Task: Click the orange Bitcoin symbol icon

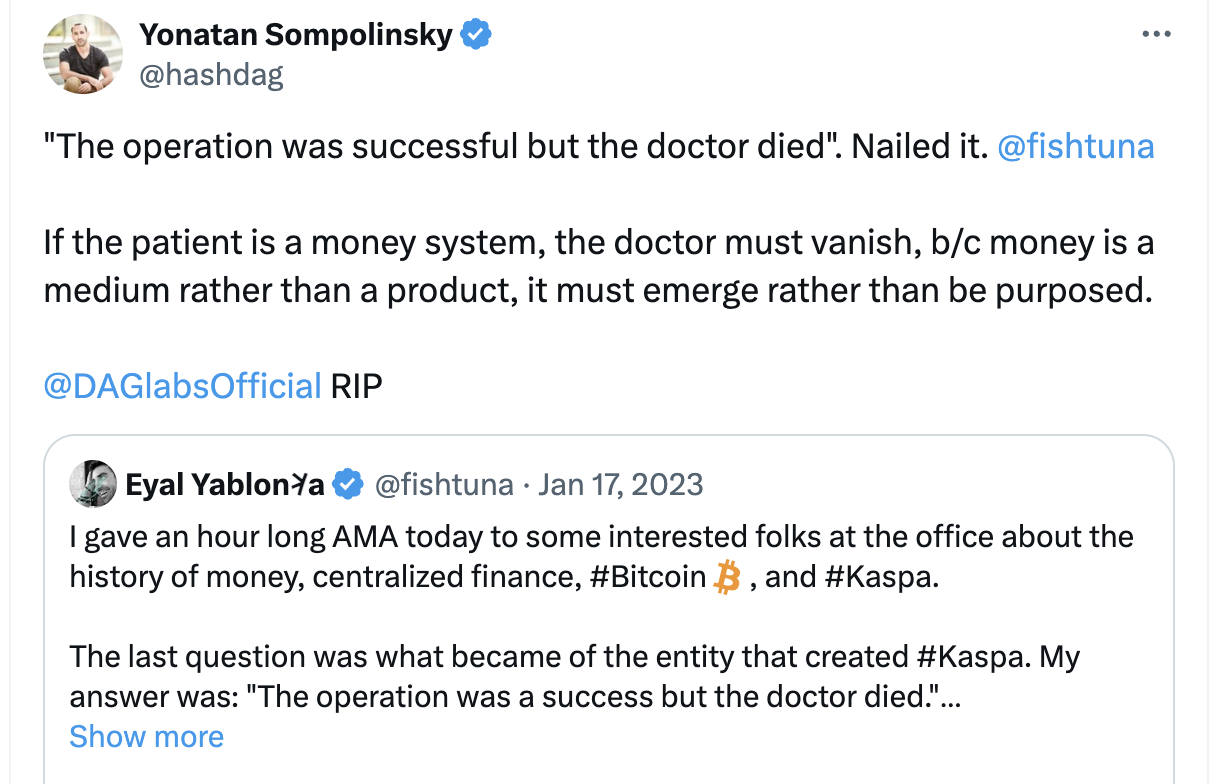Action: coord(728,577)
